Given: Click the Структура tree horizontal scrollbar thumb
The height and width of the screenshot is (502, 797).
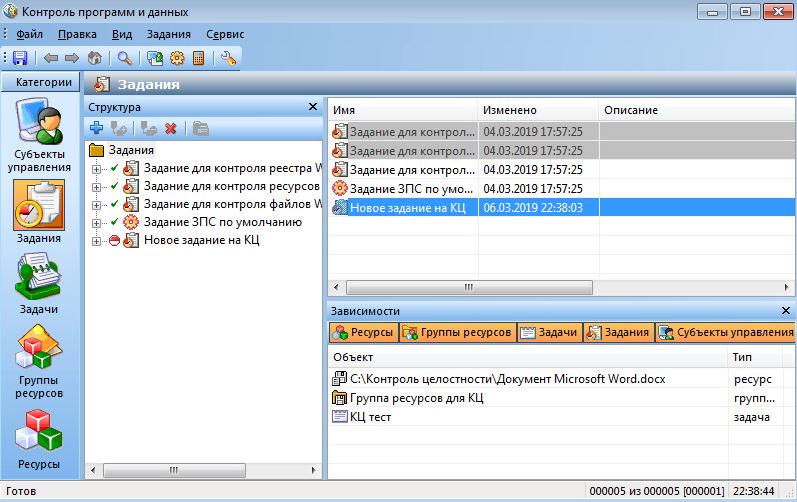Looking at the screenshot, I should [174, 470].
